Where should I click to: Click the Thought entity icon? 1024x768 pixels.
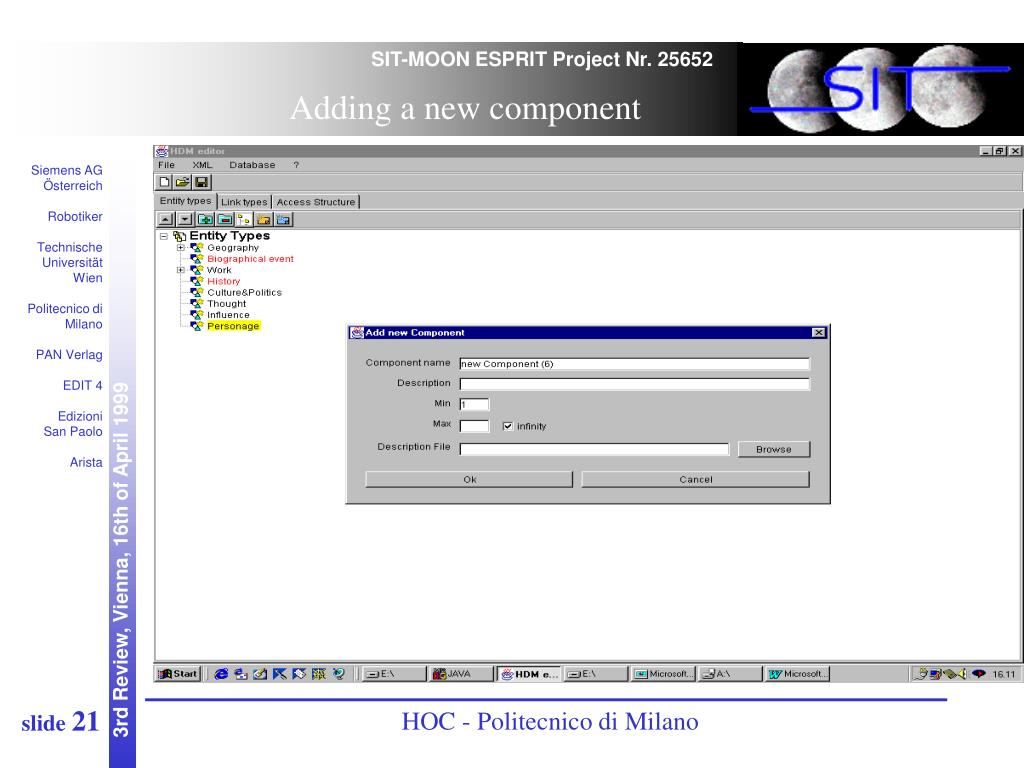point(197,303)
